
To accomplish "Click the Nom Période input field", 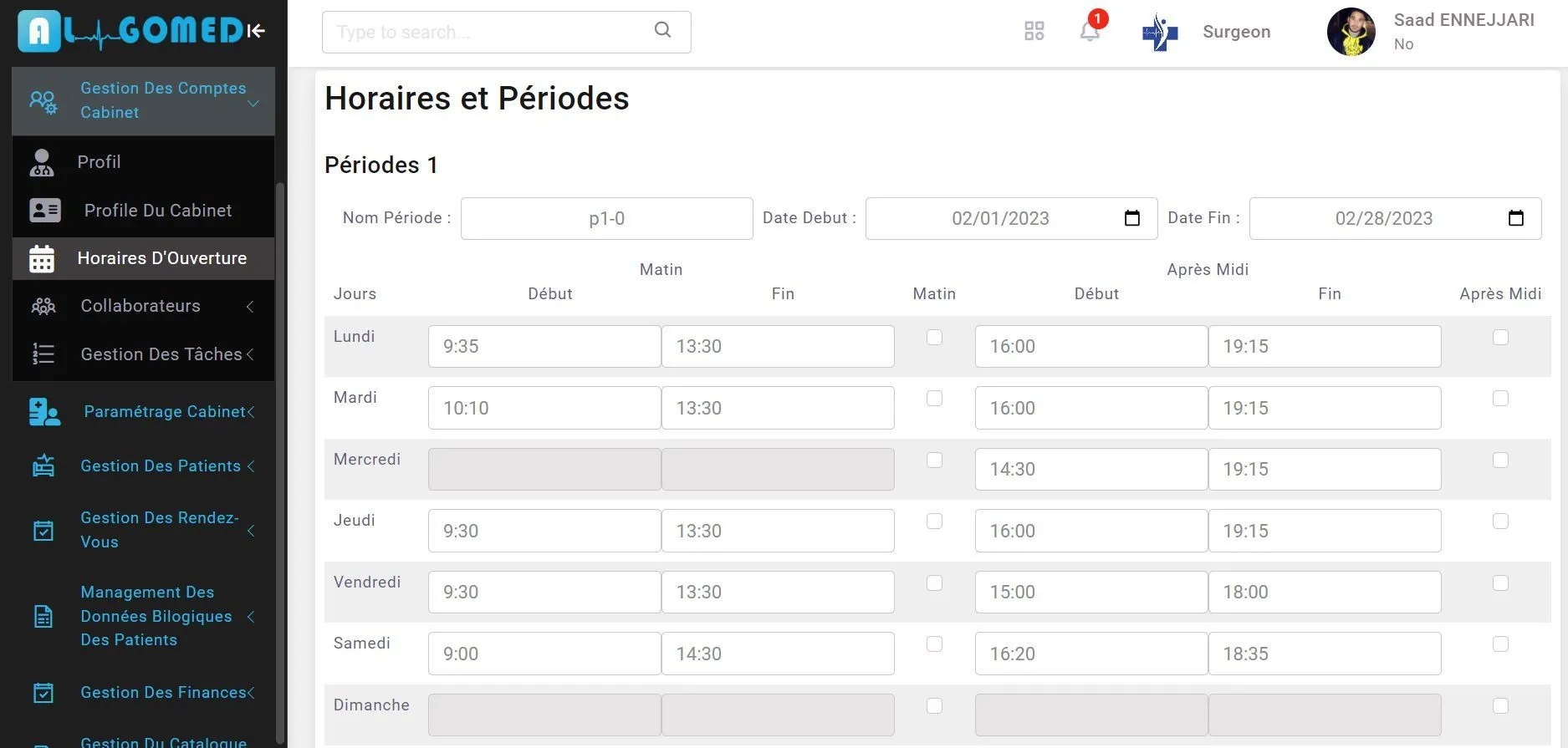I will (x=606, y=219).
